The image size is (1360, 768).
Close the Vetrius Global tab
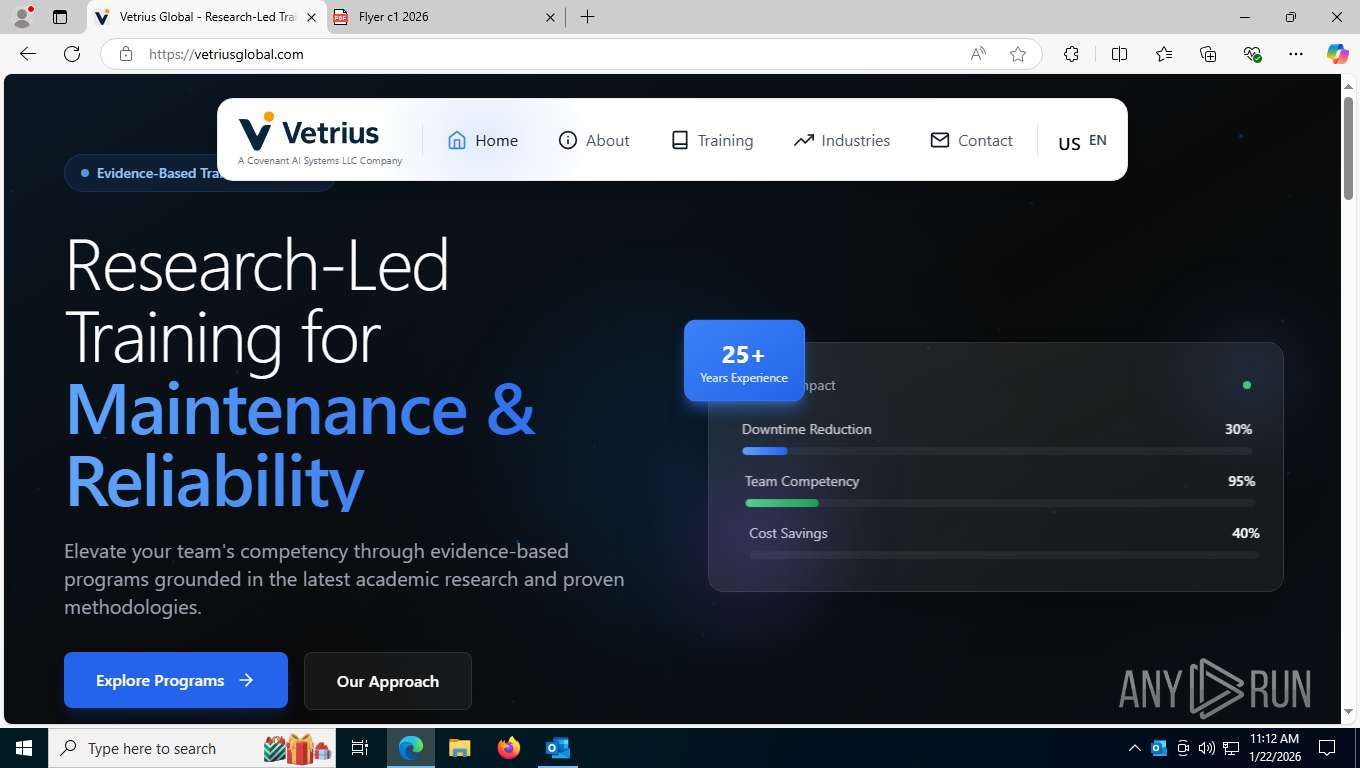[311, 17]
